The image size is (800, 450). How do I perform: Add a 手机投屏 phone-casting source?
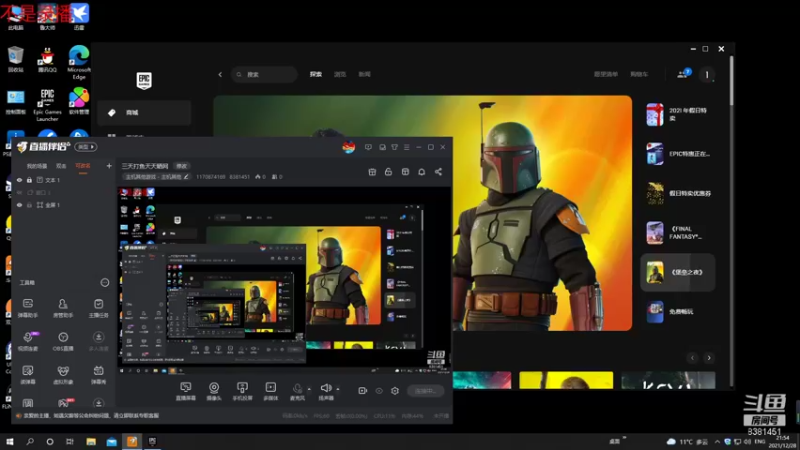[242, 391]
